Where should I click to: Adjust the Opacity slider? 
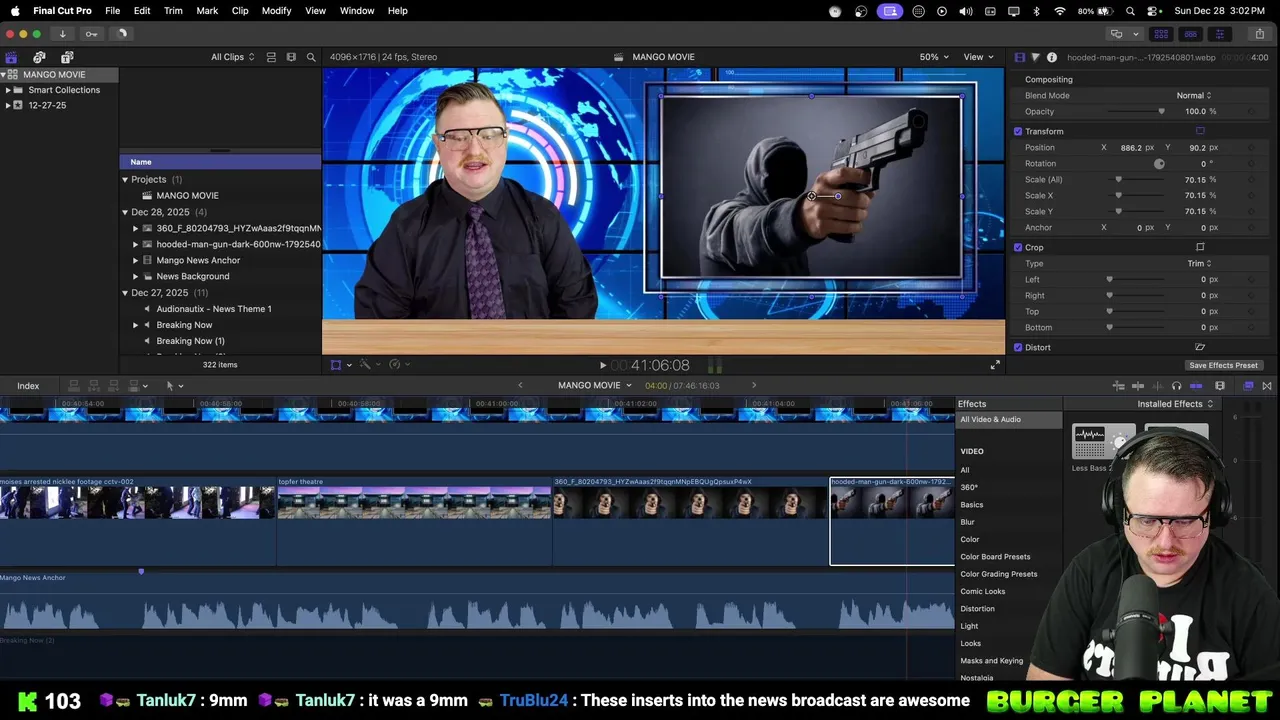(1135, 111)
